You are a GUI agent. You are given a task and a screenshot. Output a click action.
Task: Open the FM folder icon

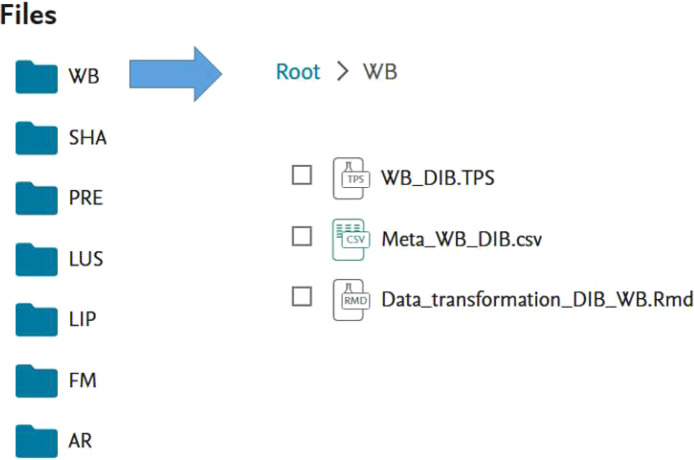[36, 381]
